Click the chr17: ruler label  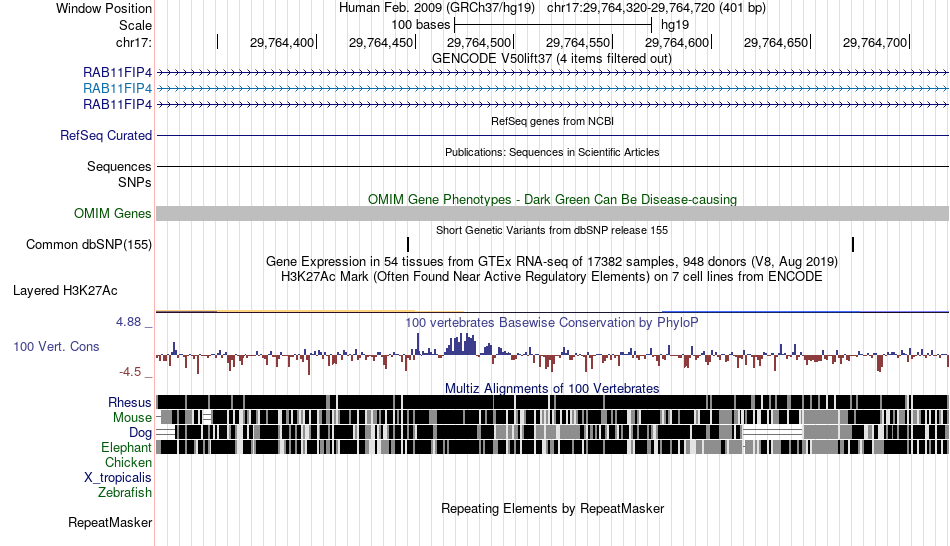[x=133, y=42]
